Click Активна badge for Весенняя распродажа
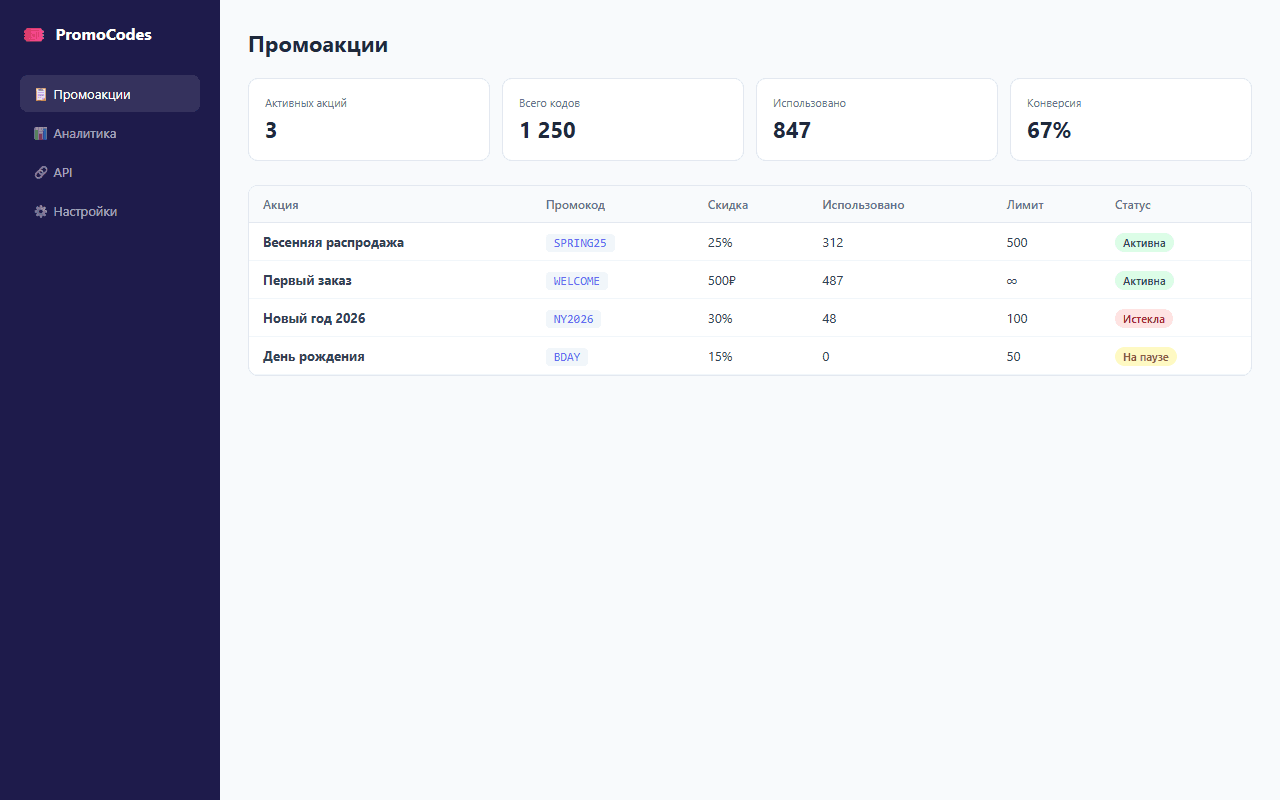Screen dimensions: 1280x800 click(x=1144, y=242)
